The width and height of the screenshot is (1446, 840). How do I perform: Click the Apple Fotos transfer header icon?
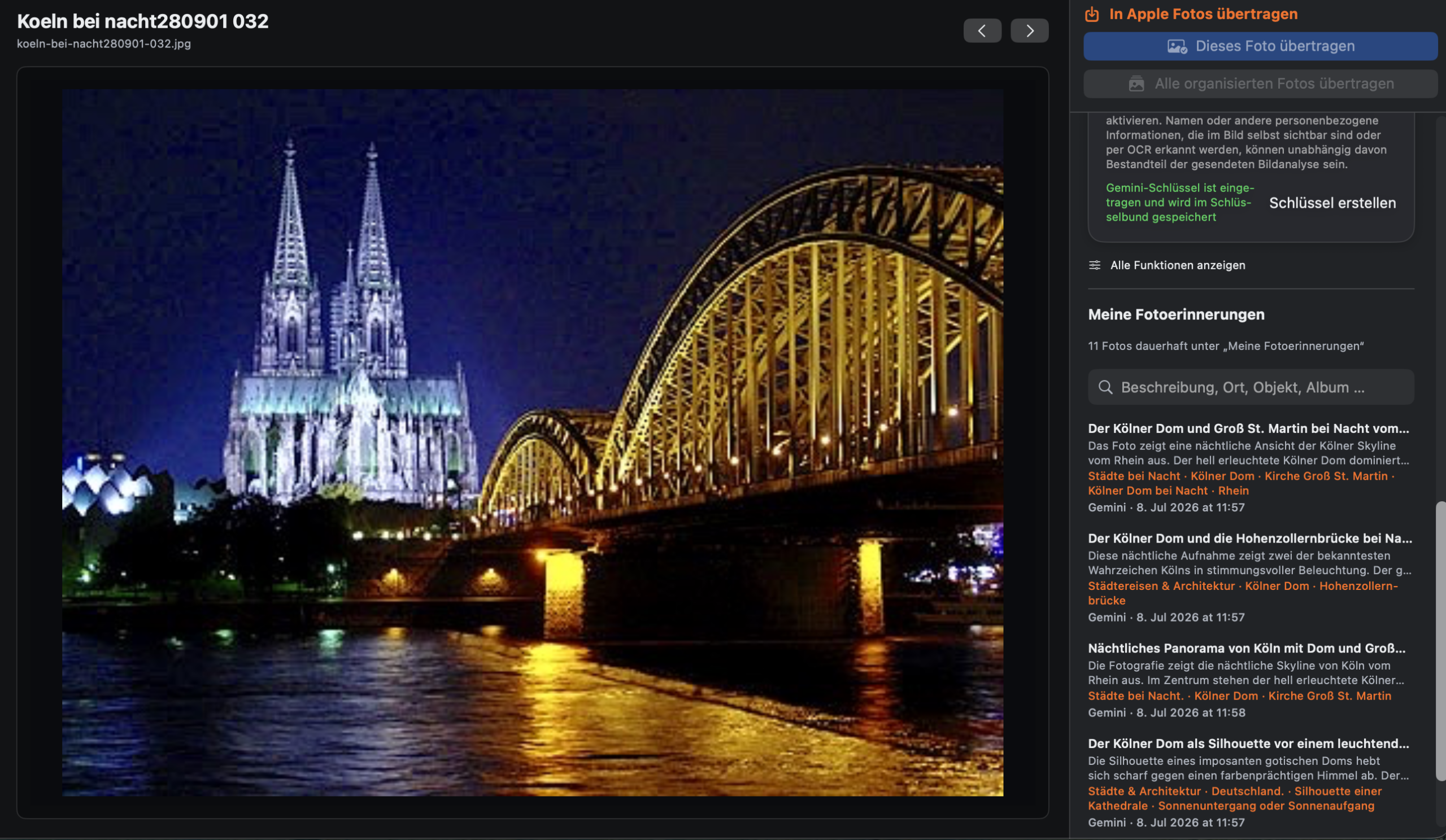(x=1092, y=14)
